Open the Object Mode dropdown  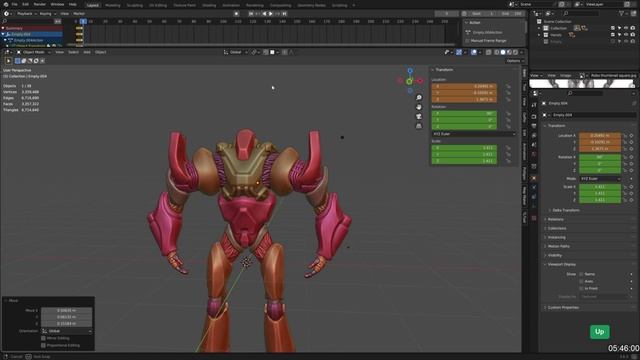(x=34, y=52)
